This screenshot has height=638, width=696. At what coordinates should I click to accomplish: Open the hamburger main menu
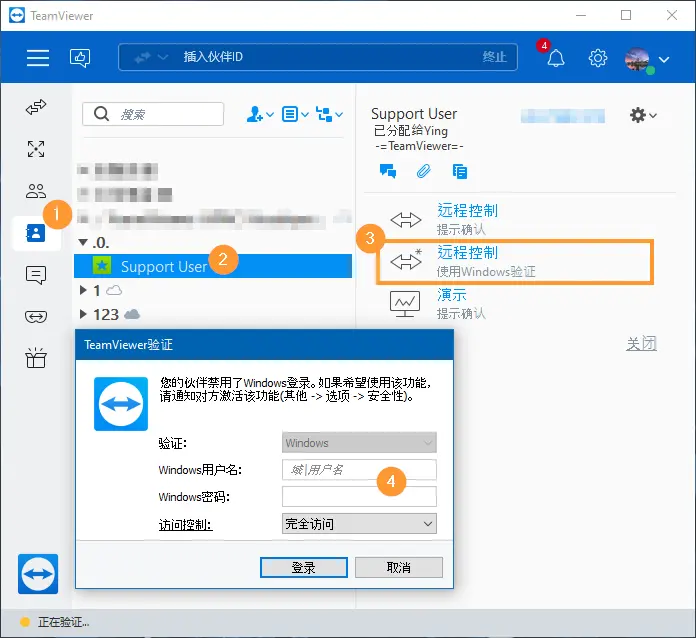(x=38, y=58)
